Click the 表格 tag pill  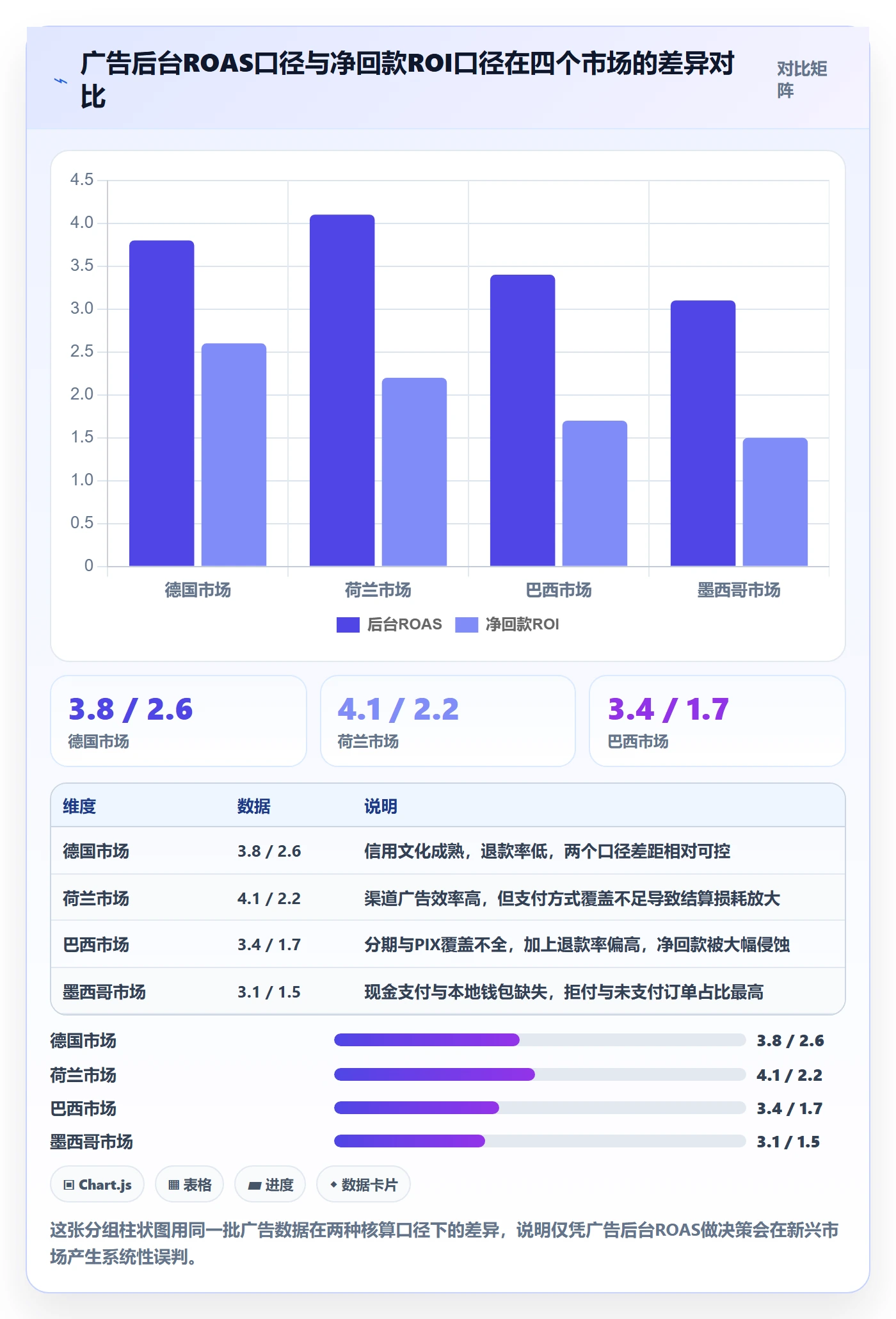(x=189, y=1185)
